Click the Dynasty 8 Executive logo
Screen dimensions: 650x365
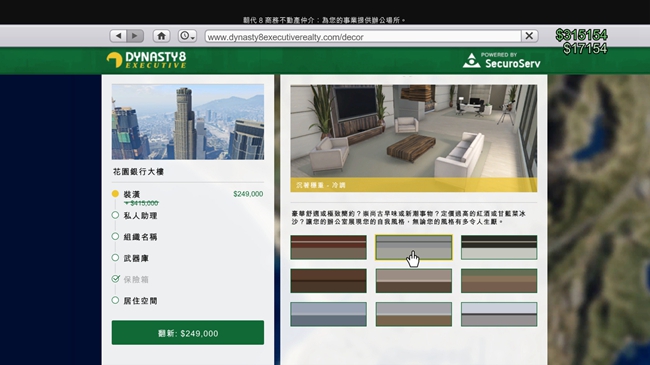tap(146, 60)
